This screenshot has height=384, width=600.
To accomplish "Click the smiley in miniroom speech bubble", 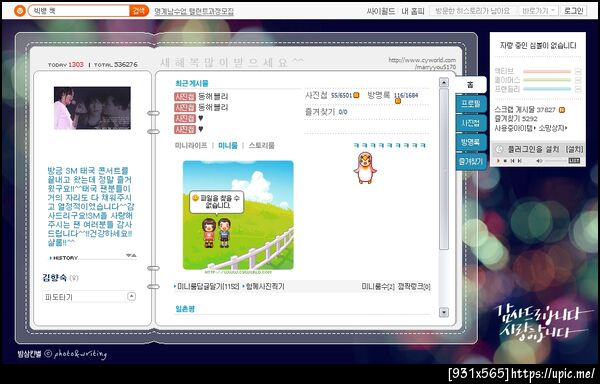I will pos(196,198).
